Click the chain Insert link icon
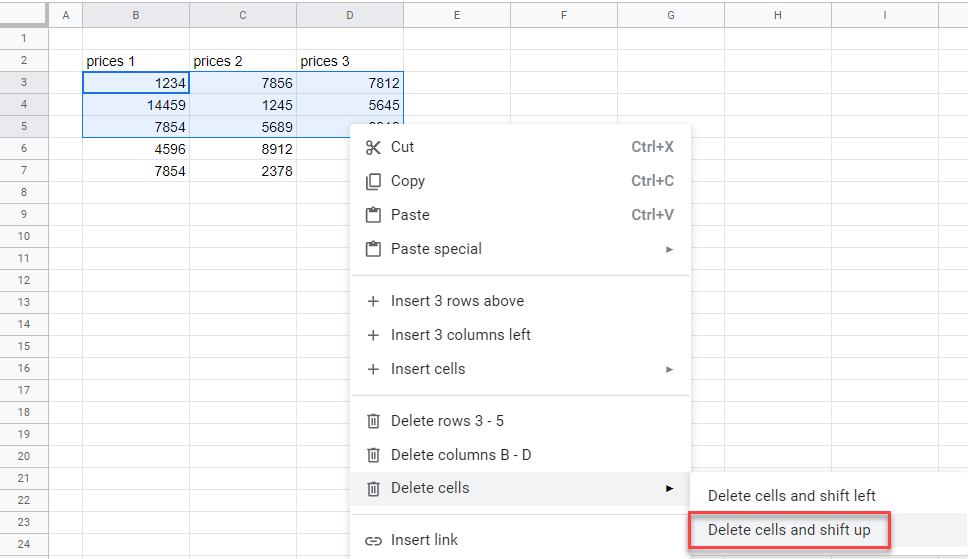This screenshot has width=968, height=559. [373, 540]
